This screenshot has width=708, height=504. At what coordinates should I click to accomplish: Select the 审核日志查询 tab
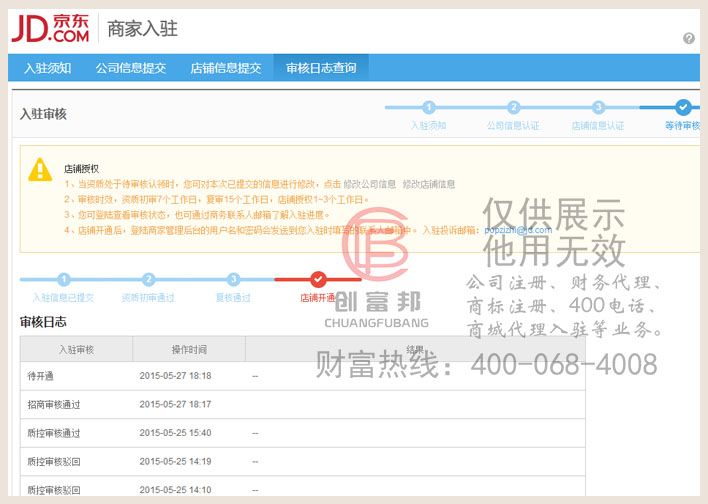click(x=321, y=68)
